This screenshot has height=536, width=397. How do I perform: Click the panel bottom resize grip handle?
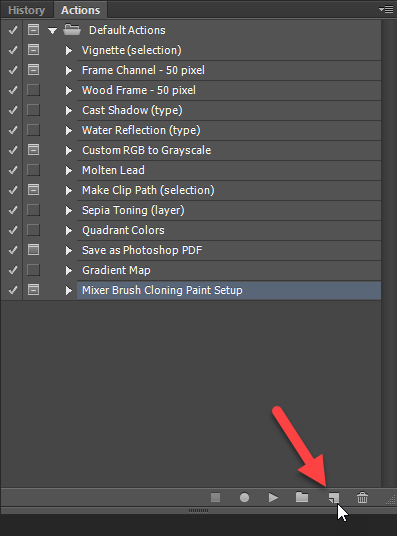198,510
